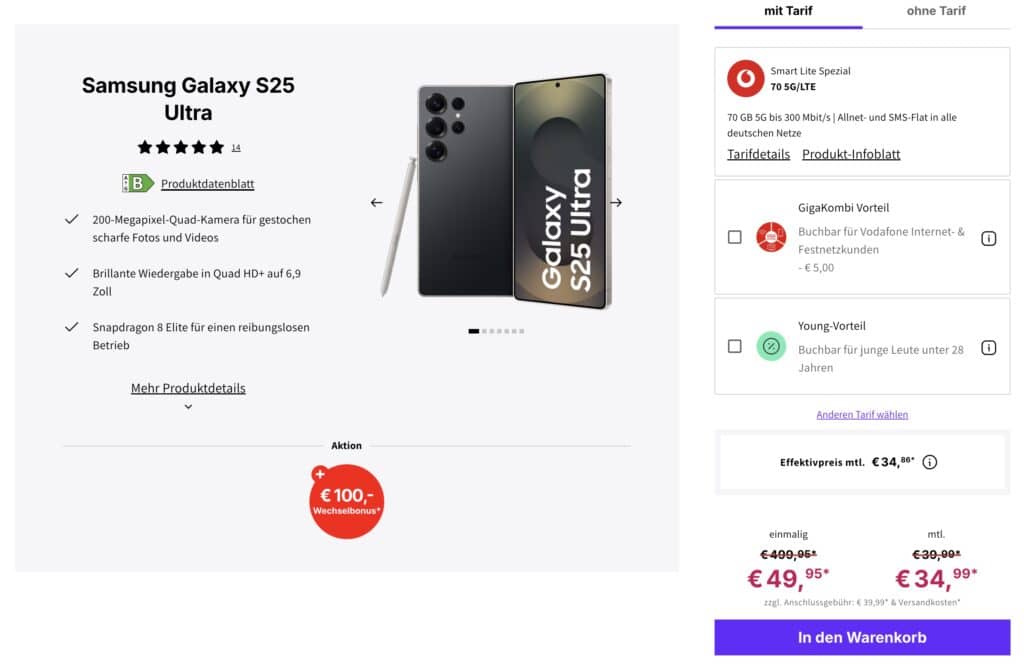Click the chevron below Mehr Produktdetails
The height and width of the screenshot is (664, 1024).
(x=188, y=407)
